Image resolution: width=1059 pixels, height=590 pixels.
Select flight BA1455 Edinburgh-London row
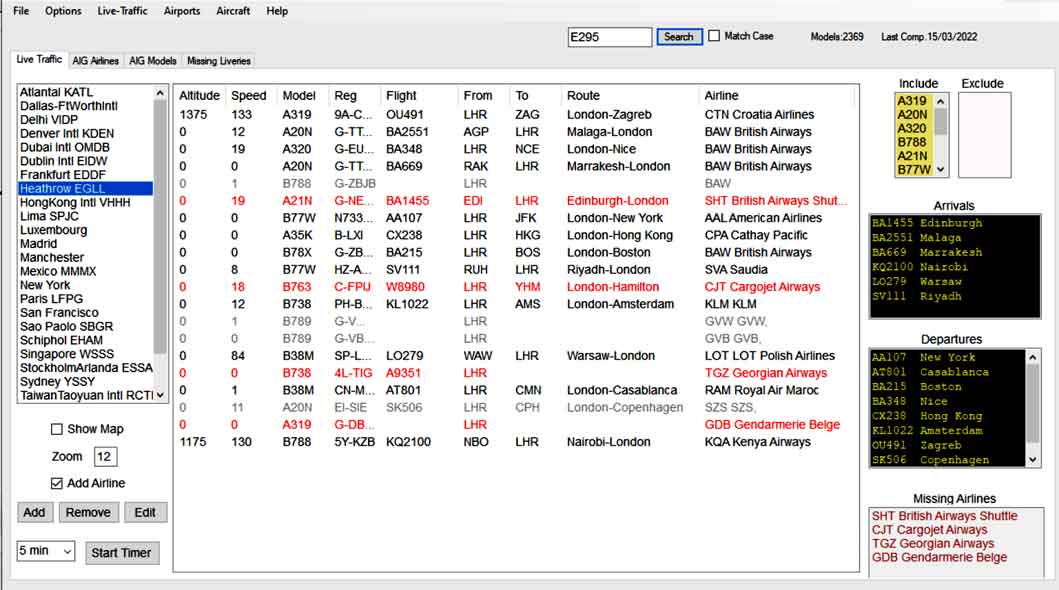pos(515,200)
